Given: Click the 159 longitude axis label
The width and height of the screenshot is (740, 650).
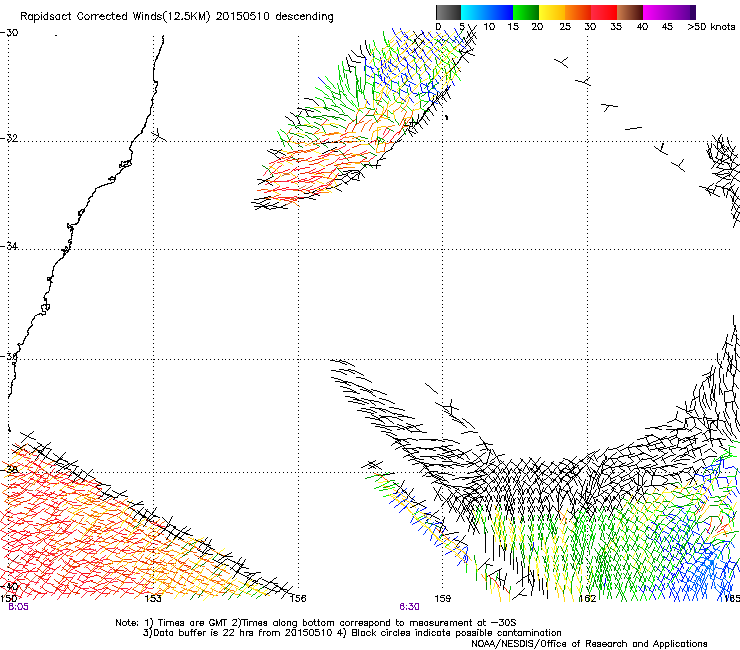Looking at the screenshot, I should (x=443, y=599).
